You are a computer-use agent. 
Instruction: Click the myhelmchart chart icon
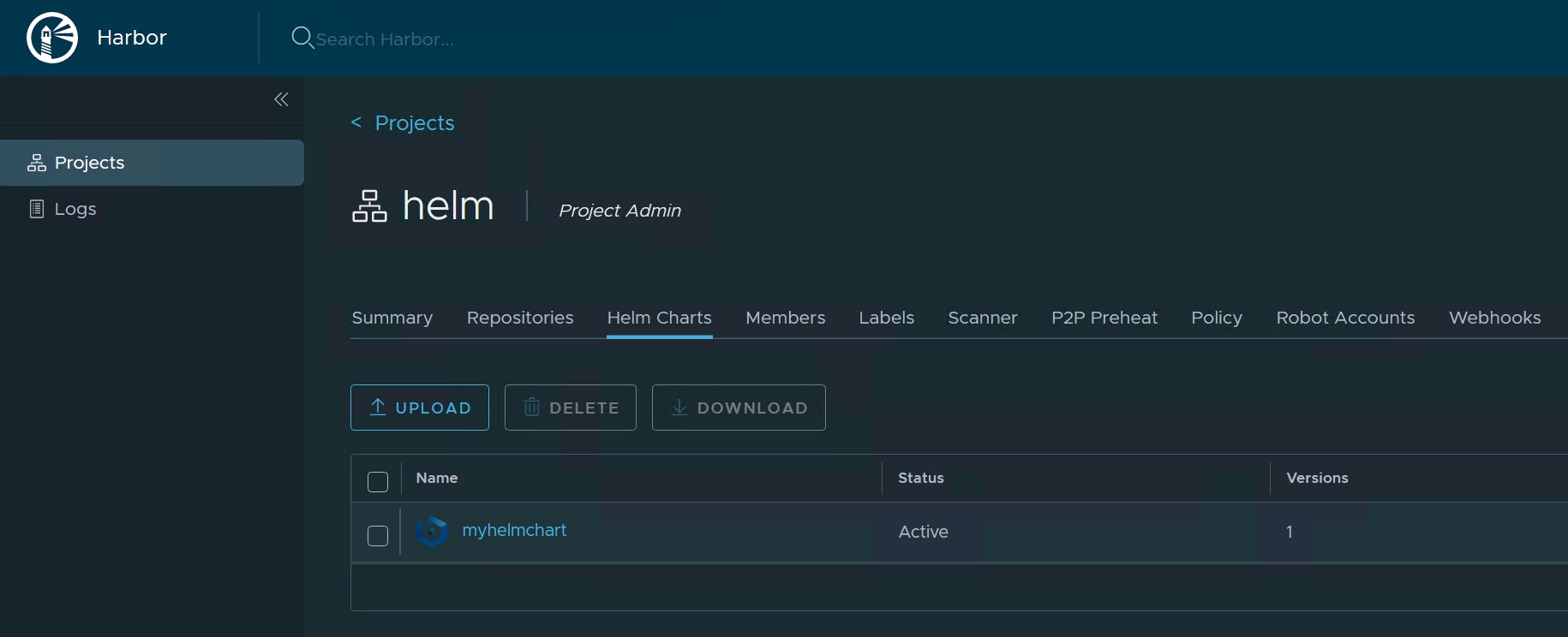(432, 532)
